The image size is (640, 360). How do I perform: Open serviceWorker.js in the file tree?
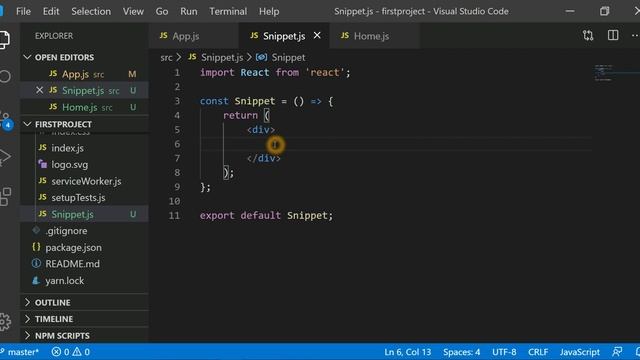click(85, 181)
